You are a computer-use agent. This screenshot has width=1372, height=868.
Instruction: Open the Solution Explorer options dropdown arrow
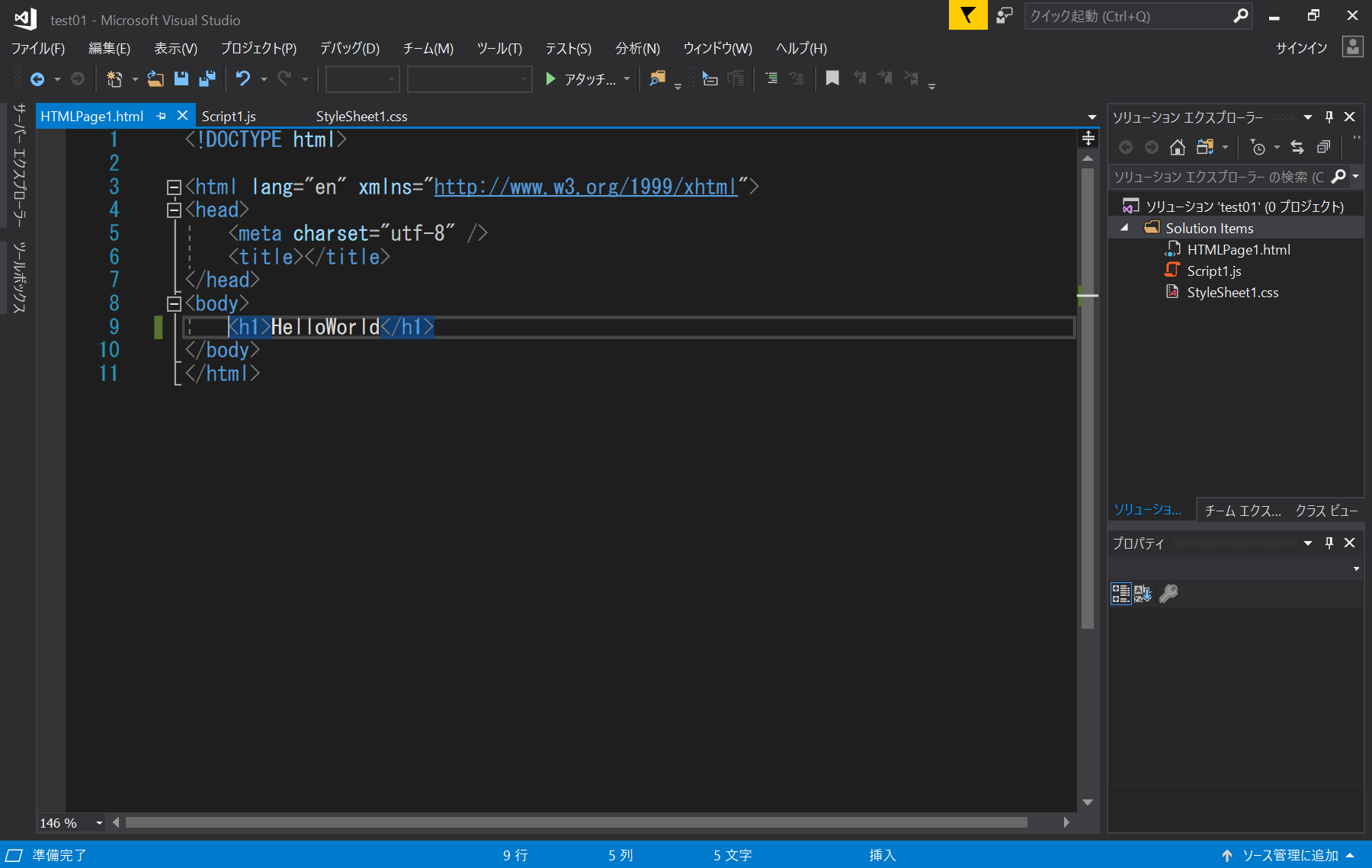coord(1308,117)
